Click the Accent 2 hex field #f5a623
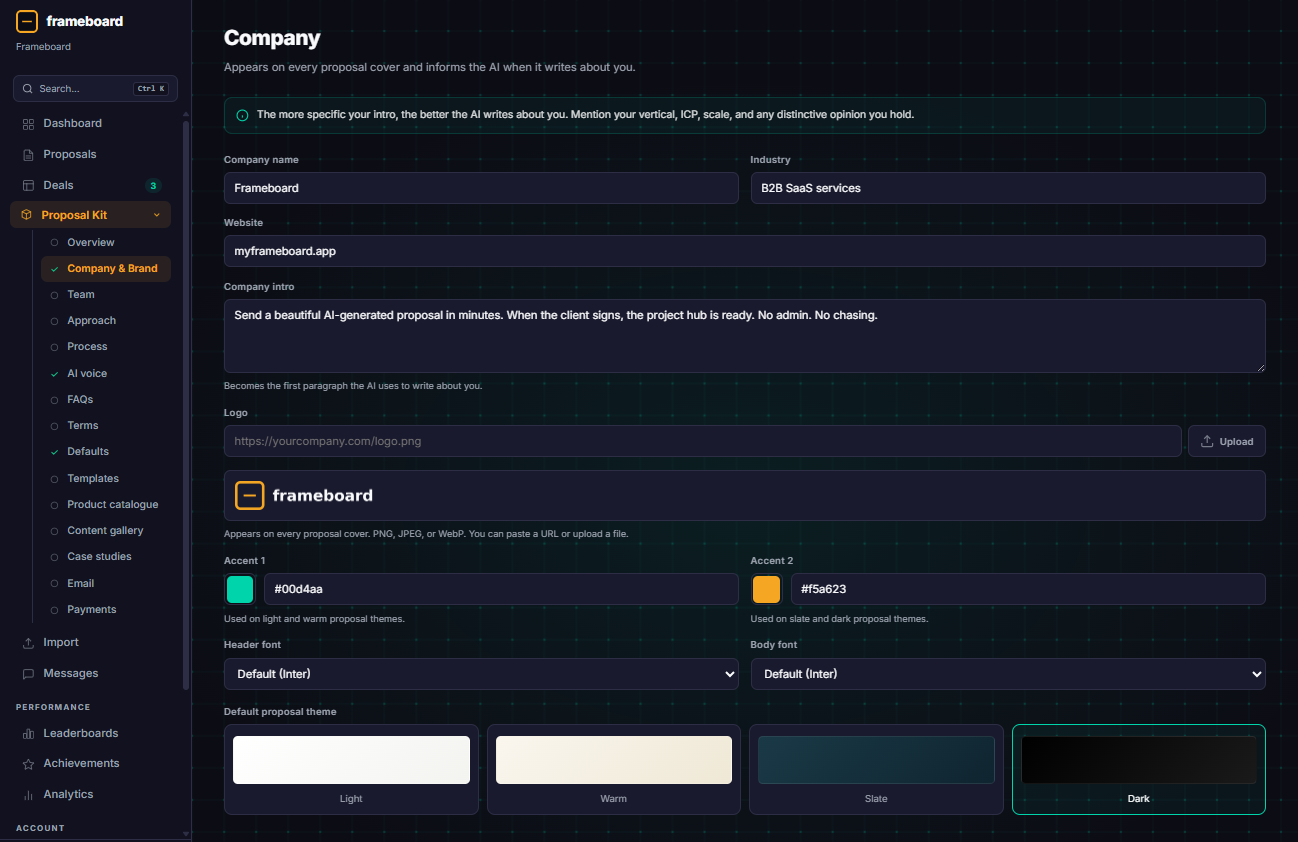This screenshot has width=1298, height=842. tap(1028, 589)
